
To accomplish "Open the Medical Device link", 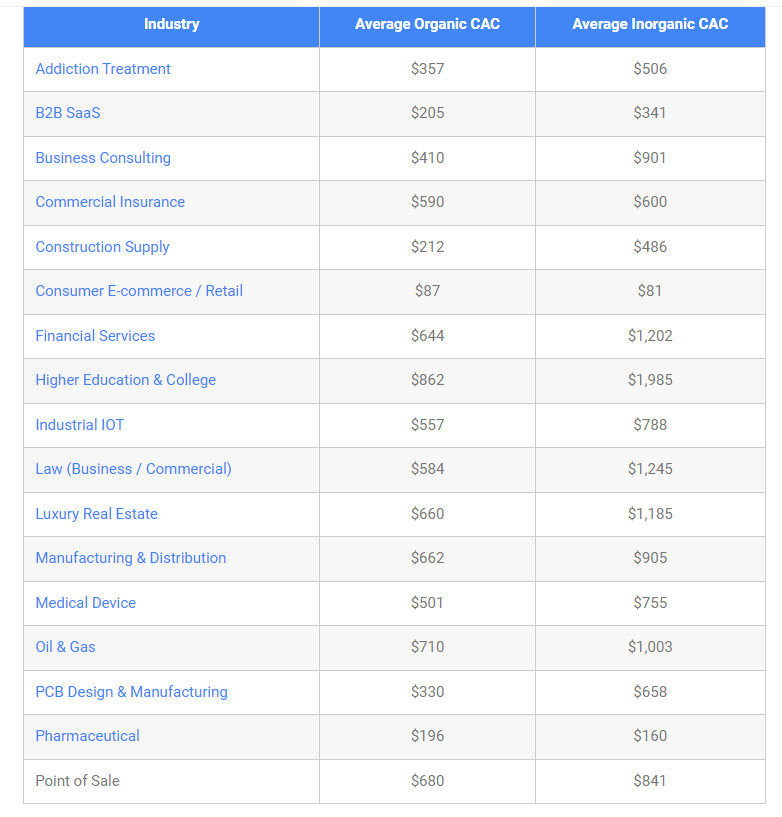I will pos(85,603).
